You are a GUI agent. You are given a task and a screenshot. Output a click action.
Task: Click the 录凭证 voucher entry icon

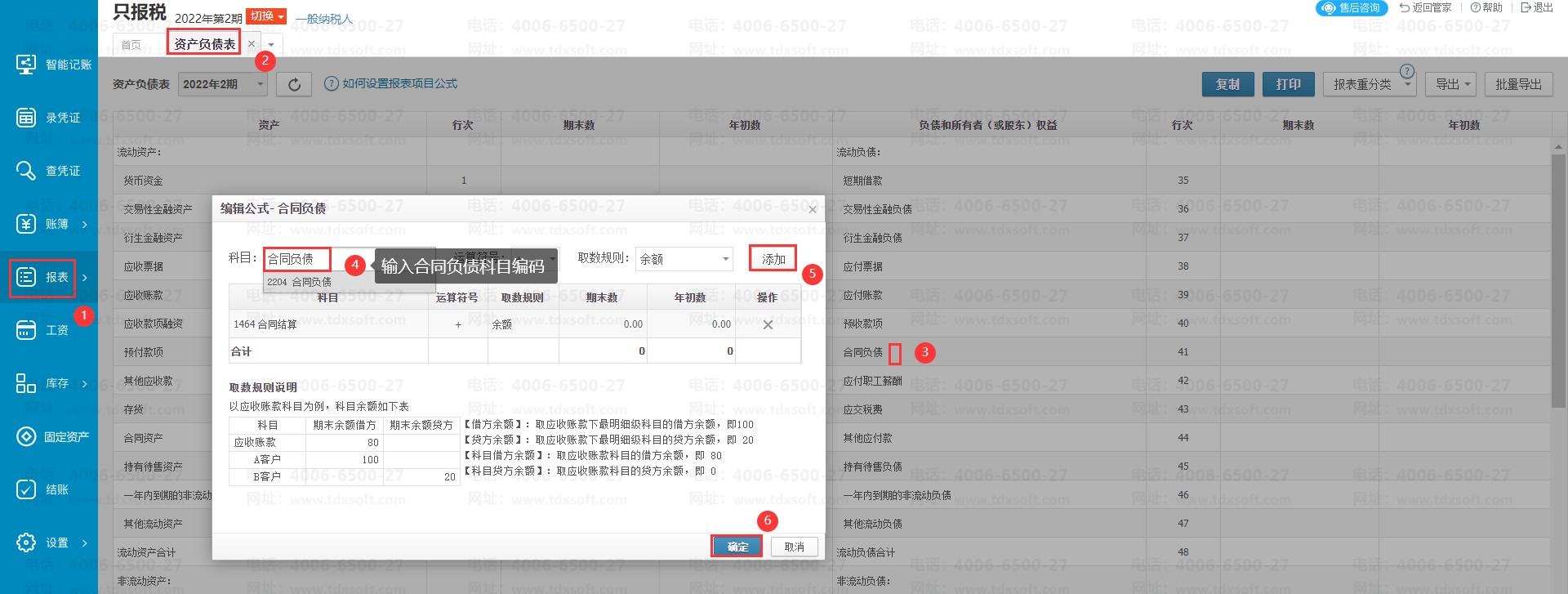(26, 118)
